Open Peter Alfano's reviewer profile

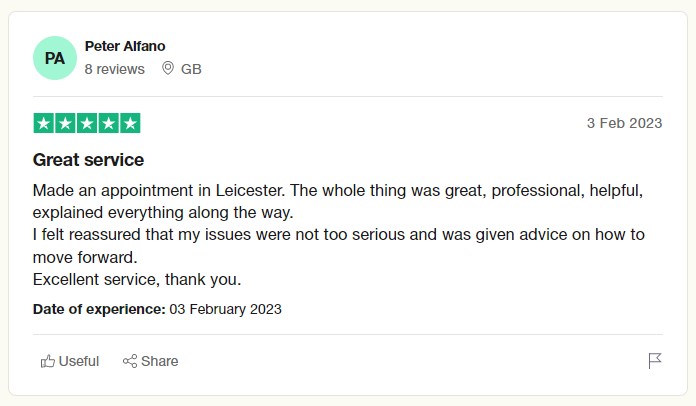tap(125, 46)
